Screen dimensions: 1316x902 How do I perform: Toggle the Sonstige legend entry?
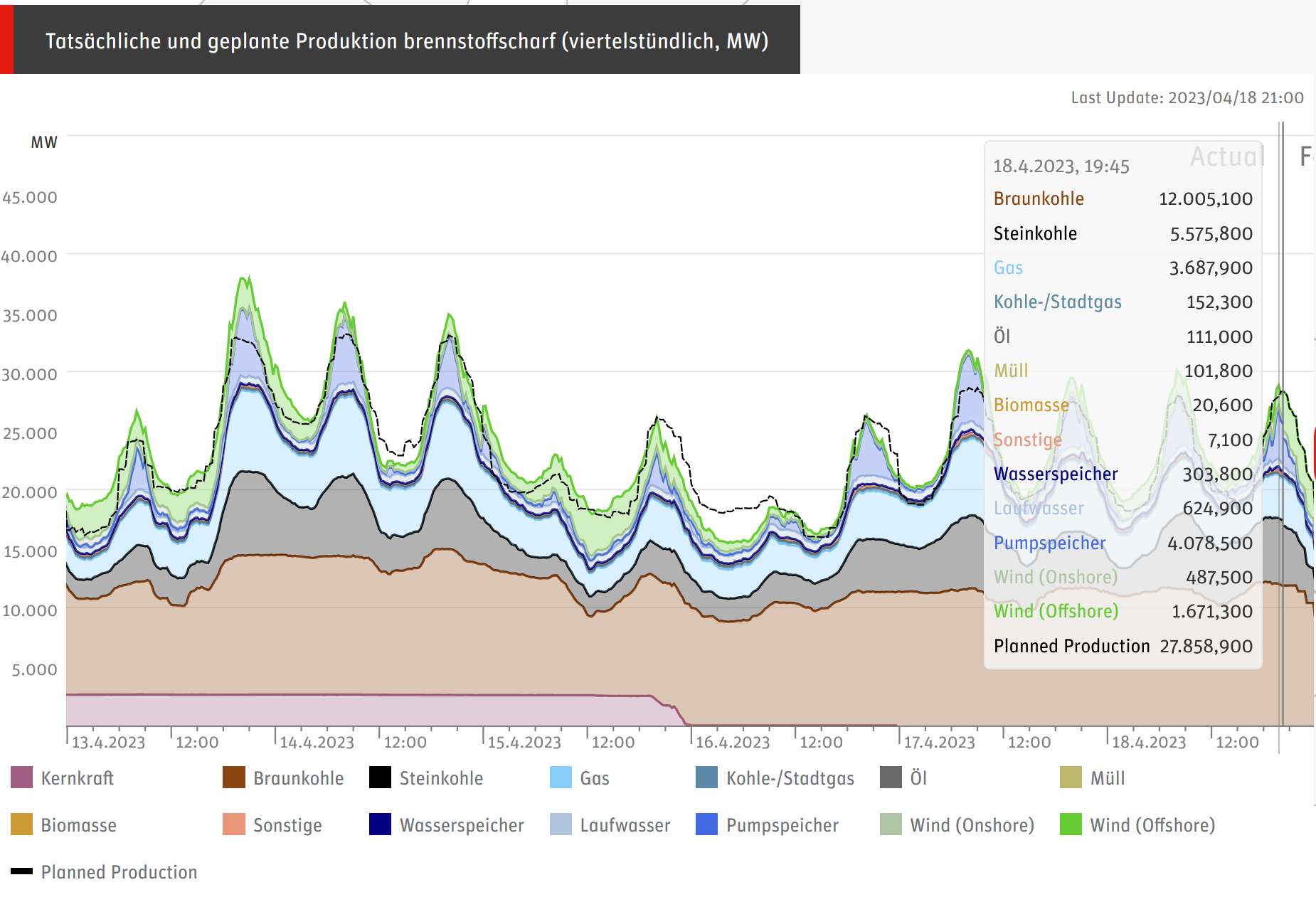tap(272, 825)
